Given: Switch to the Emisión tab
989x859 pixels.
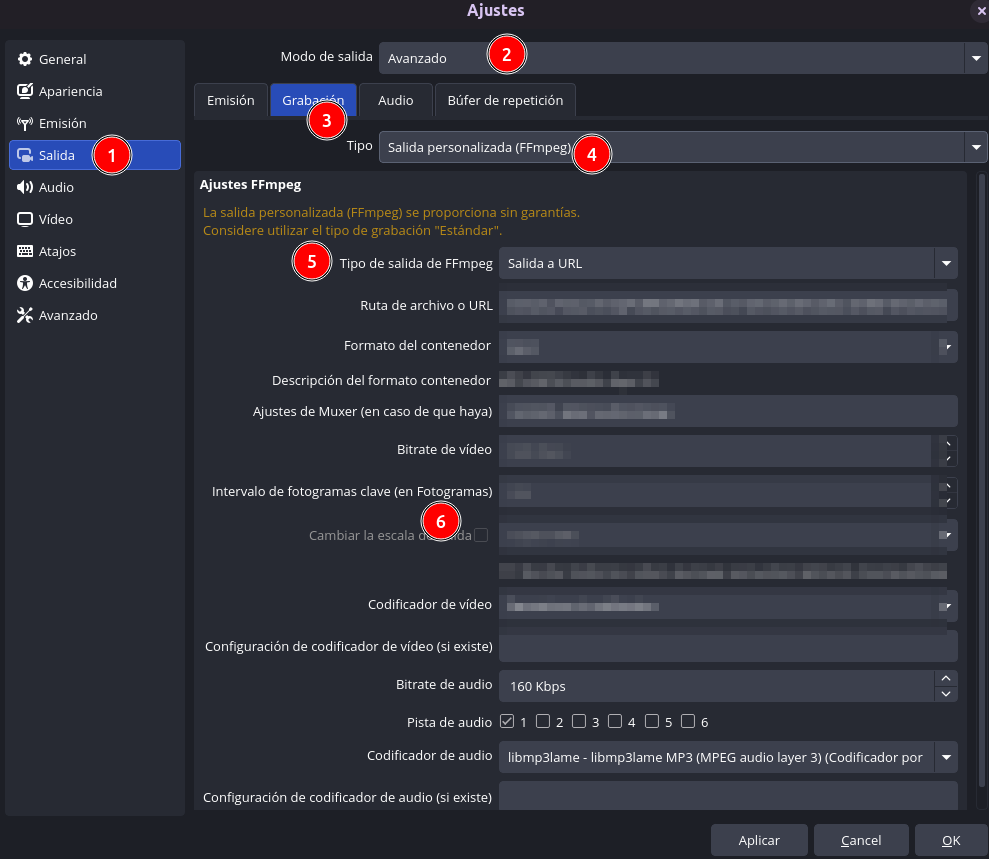Looking at the screenshot, I should click(231, 100).
